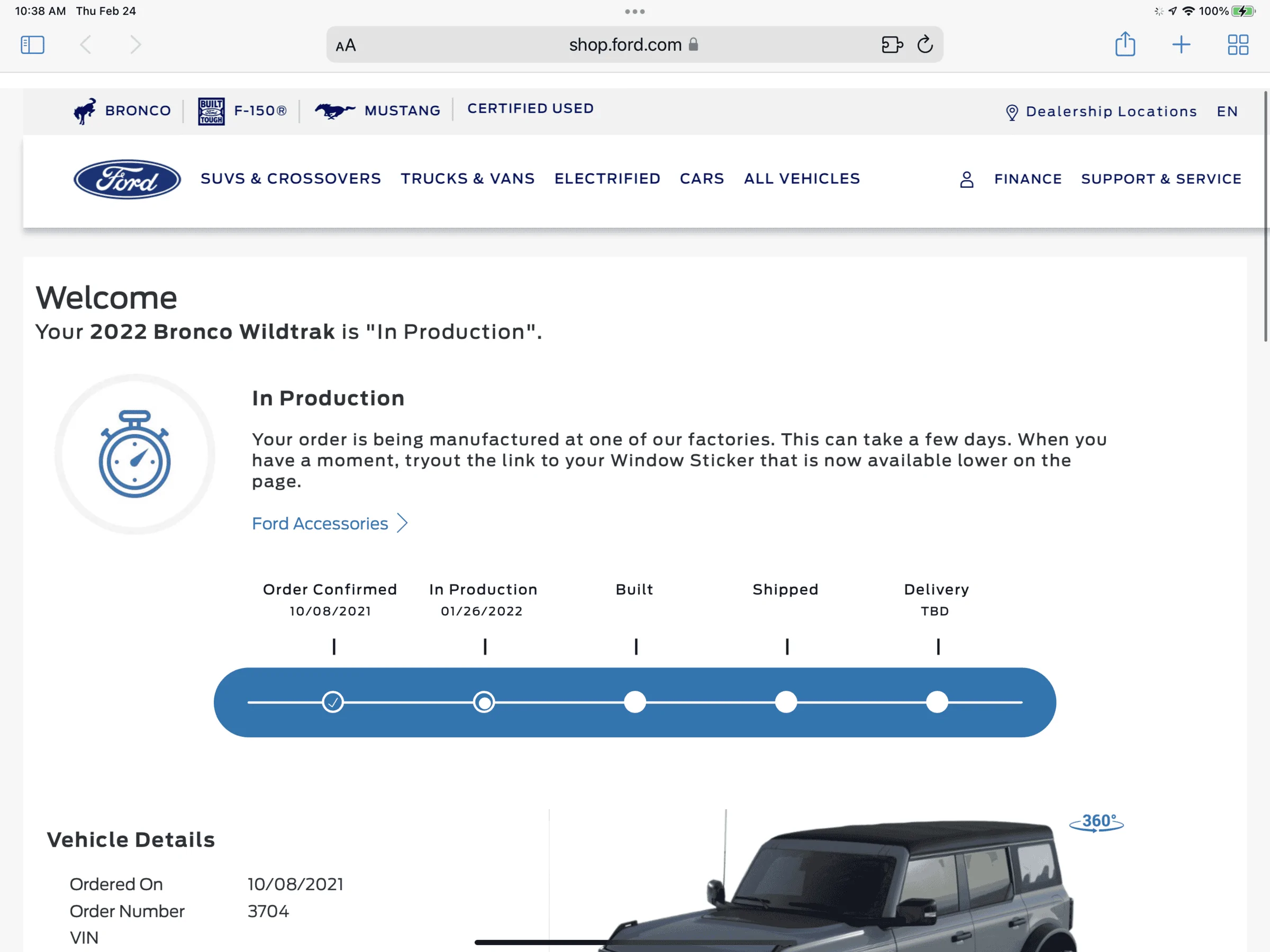Click the chevron beside Ford Accessories

pyautogui.click(x=403, y=524)
